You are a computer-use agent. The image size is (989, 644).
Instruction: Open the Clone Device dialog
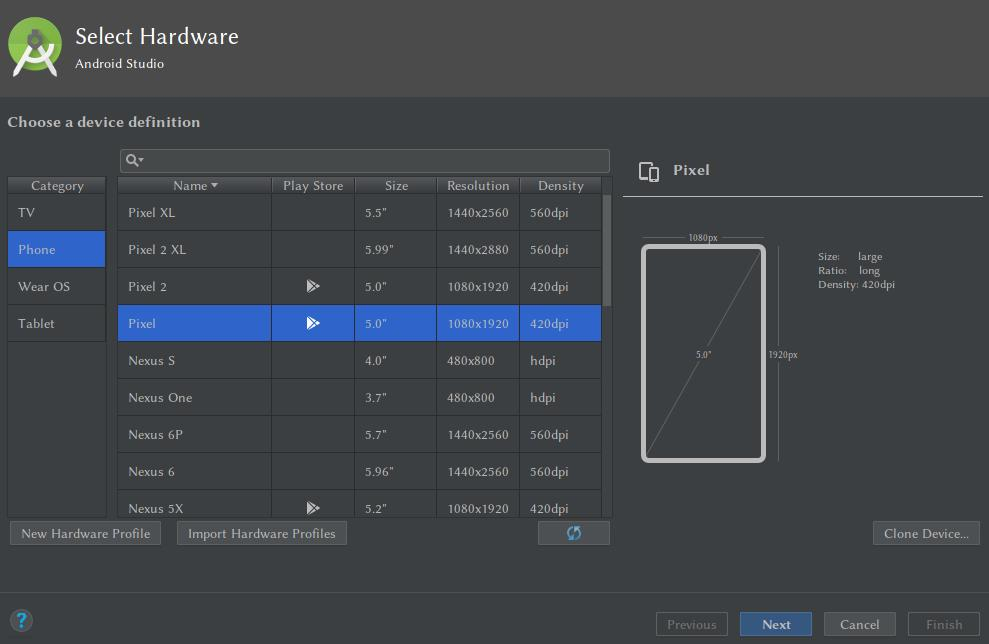click(x=926, y=533)
